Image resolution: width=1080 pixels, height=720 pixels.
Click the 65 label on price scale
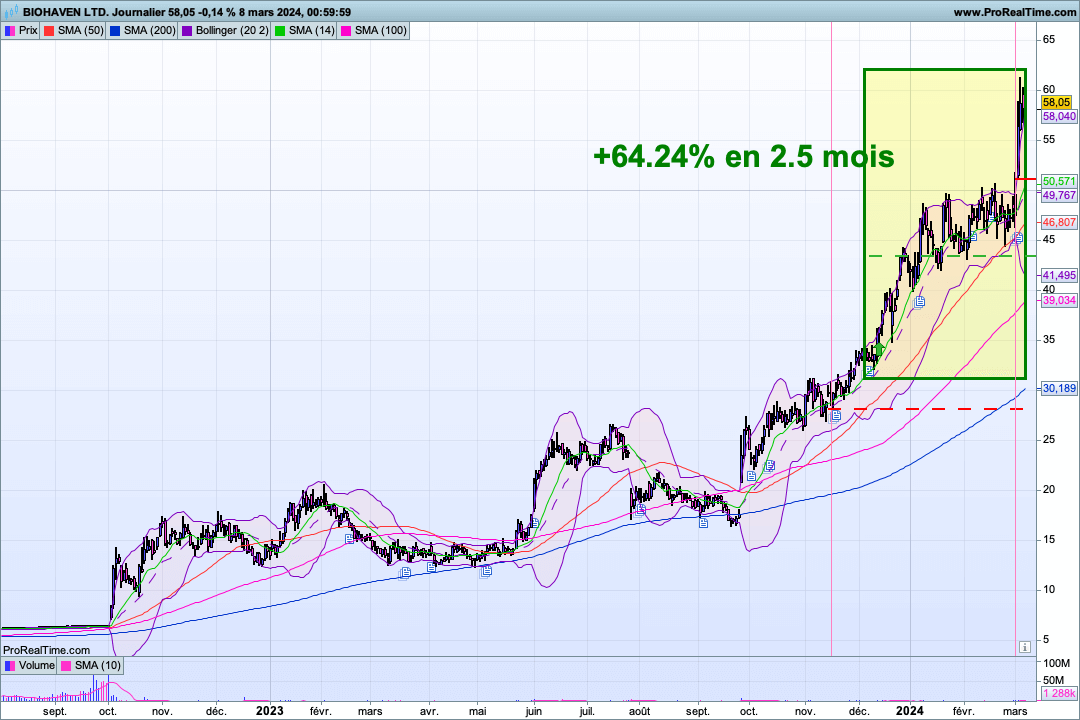(x=1049, y=39)
